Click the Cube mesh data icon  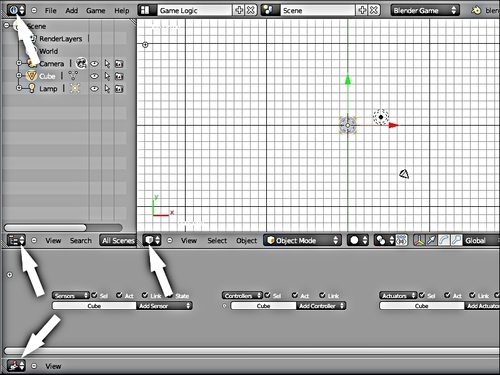tap(73, 76)
